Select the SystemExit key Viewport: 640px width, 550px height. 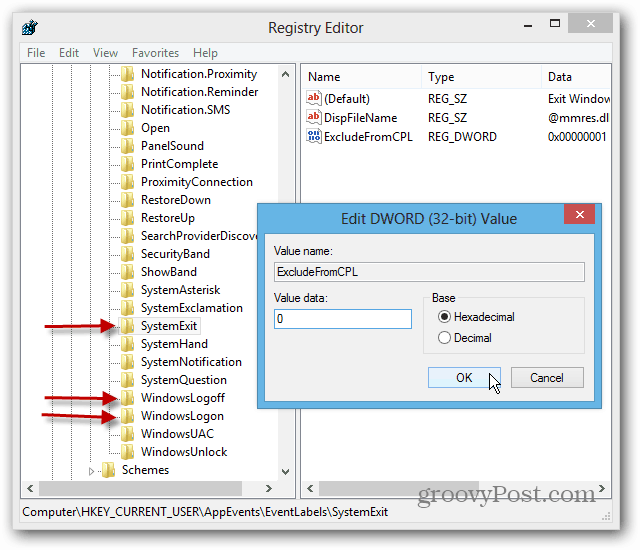[169, 326]
